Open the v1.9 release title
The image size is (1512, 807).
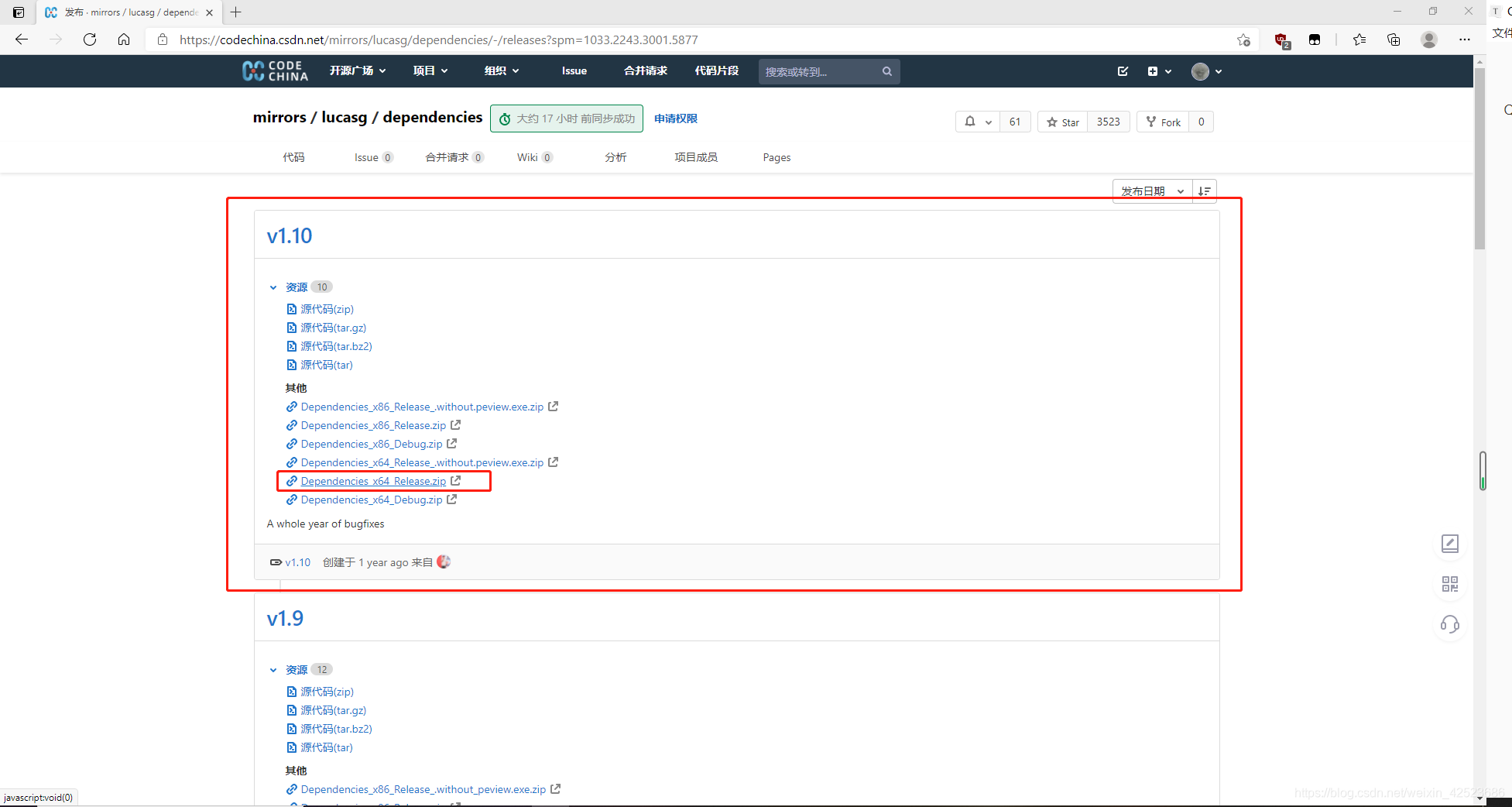pyautogui.click(x=285, y=618)
